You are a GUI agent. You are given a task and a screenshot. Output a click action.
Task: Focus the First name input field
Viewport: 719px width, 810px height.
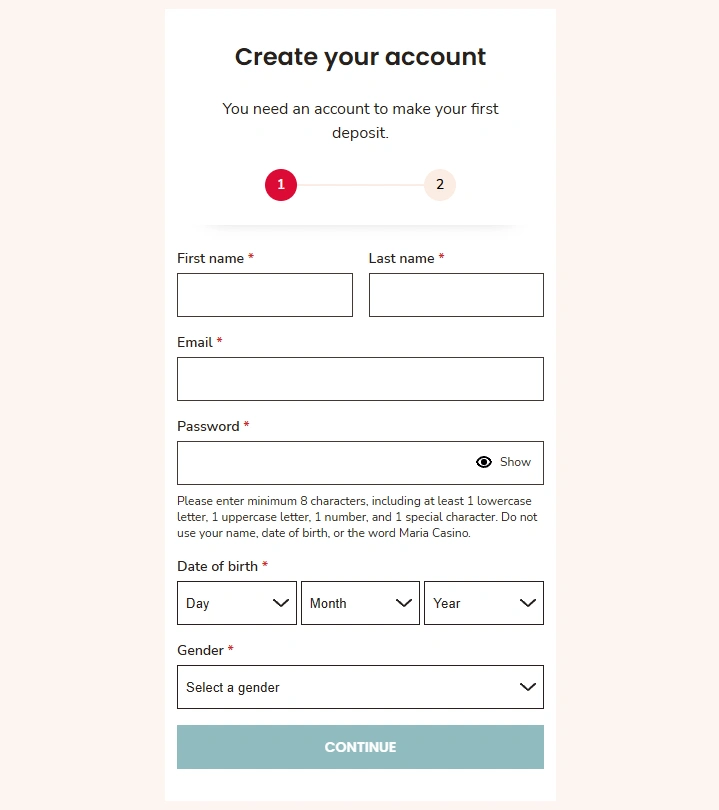click(265, 295)
